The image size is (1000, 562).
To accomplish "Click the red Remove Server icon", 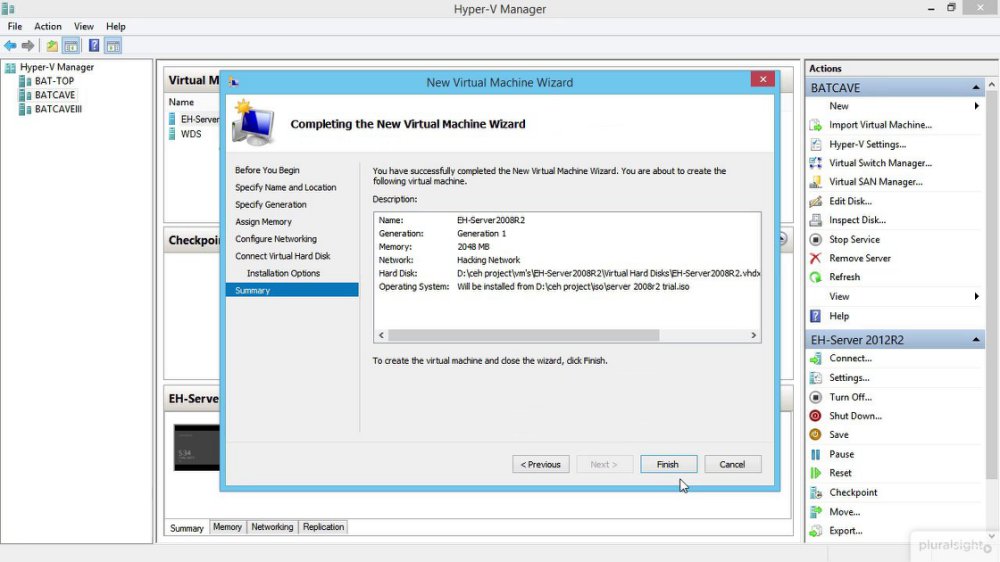I will point(816,258).
